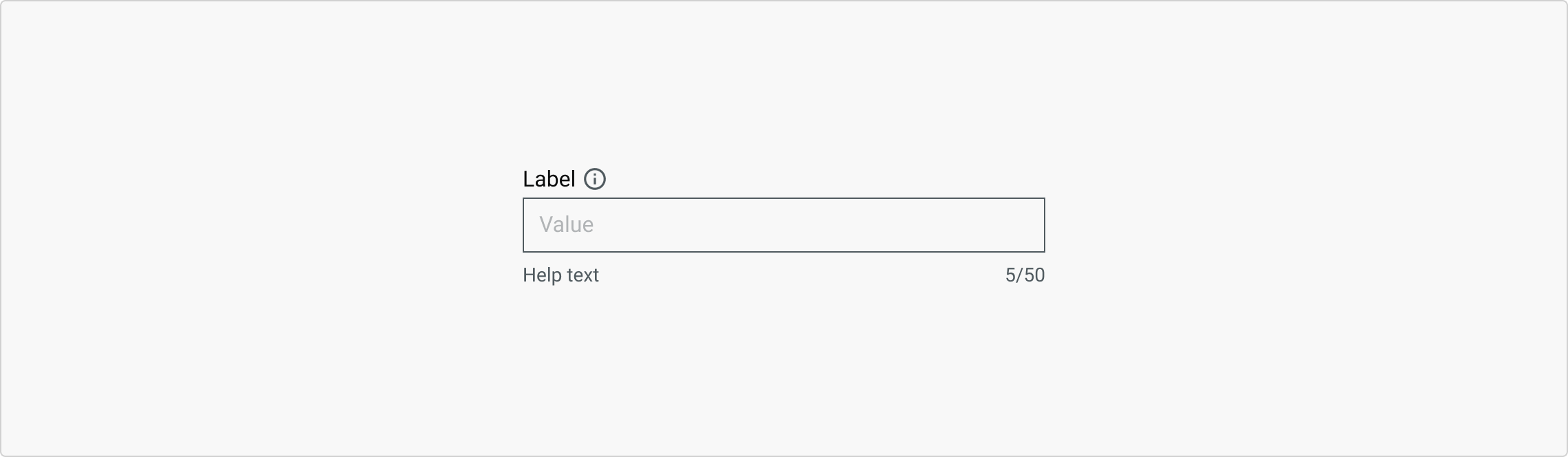Viewport: 1568px width, 457px height.
Task: Click the info icon beside Label
Action: coord(595,179)
